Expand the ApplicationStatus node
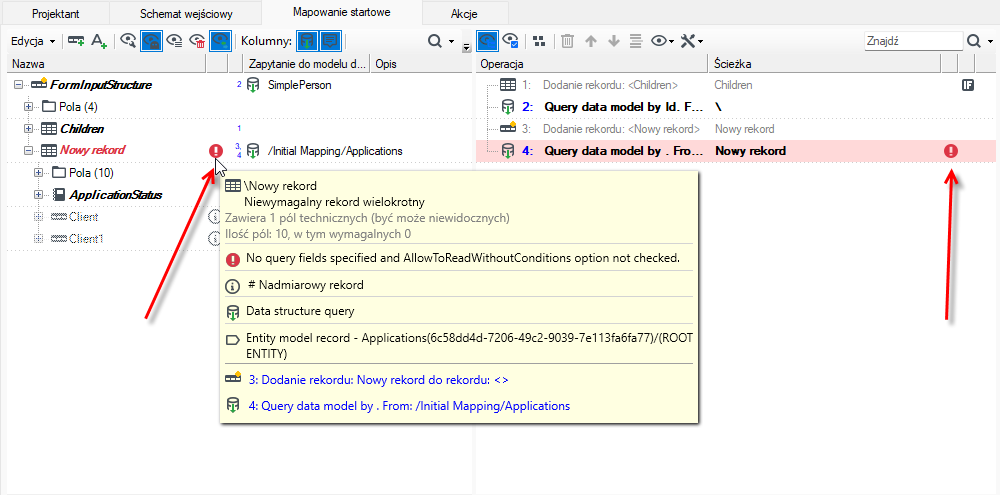The image size is (1000, 495). tap(38, 195)
